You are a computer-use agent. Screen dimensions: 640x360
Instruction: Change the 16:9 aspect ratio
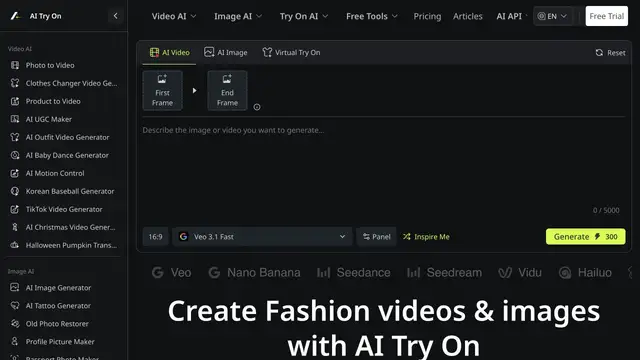click(x=156, y=237)
